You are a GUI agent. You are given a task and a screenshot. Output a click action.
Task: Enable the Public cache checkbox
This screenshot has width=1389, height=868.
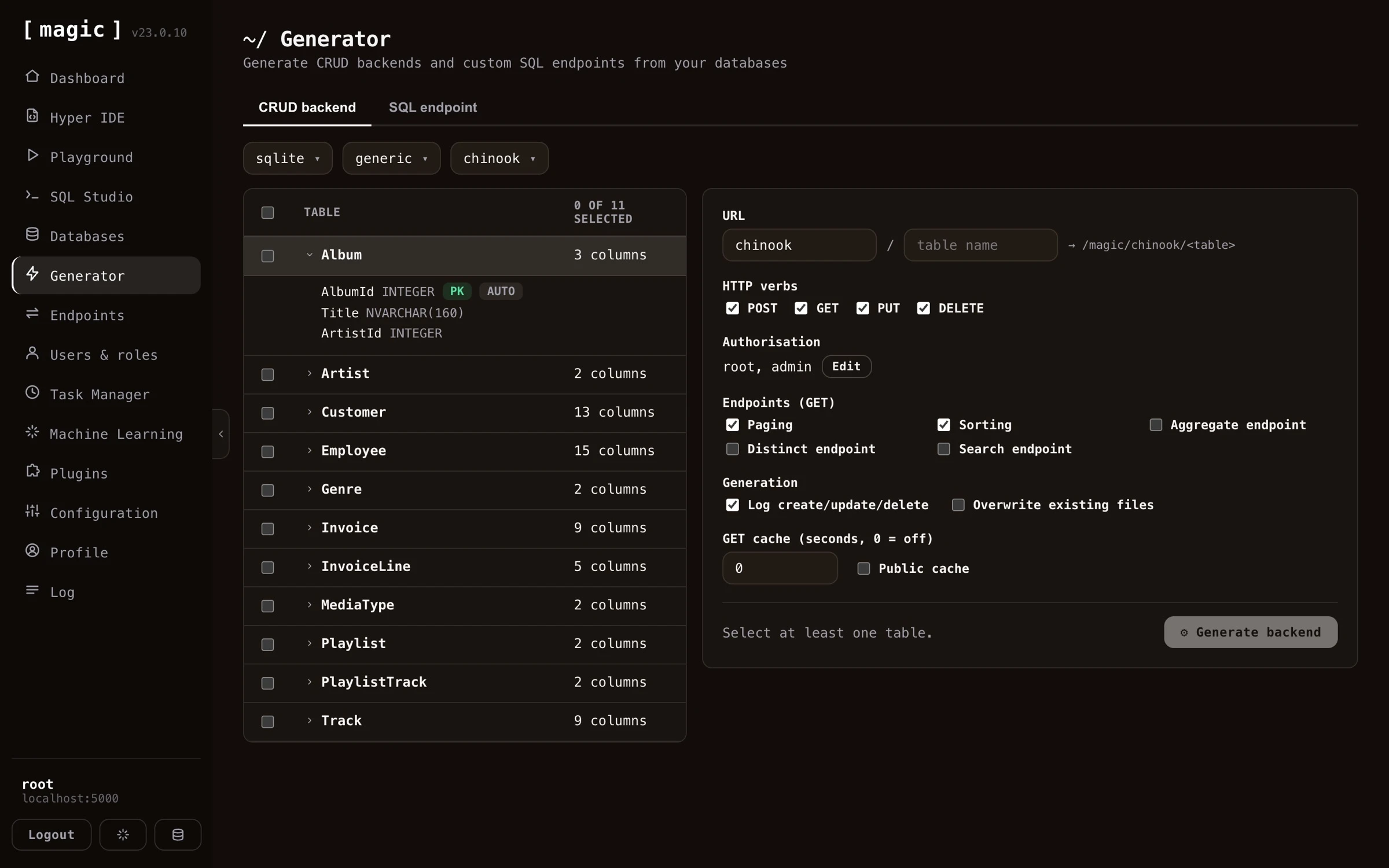(x=863, y=569)
